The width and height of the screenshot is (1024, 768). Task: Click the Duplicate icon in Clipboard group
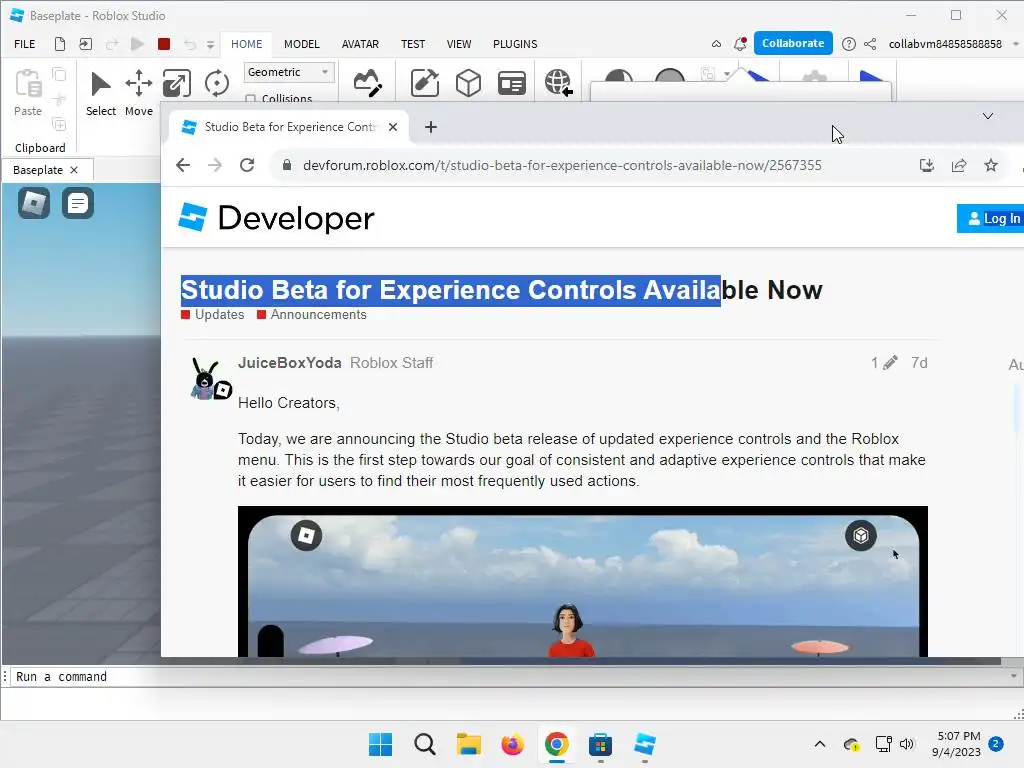[x=59, y=123]
